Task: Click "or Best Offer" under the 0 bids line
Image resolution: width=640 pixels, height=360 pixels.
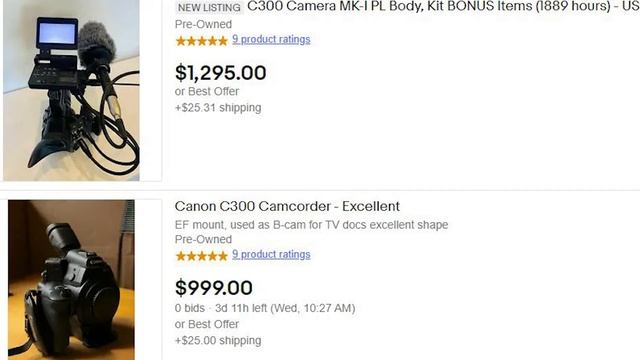Action: (x=207, y=324)
